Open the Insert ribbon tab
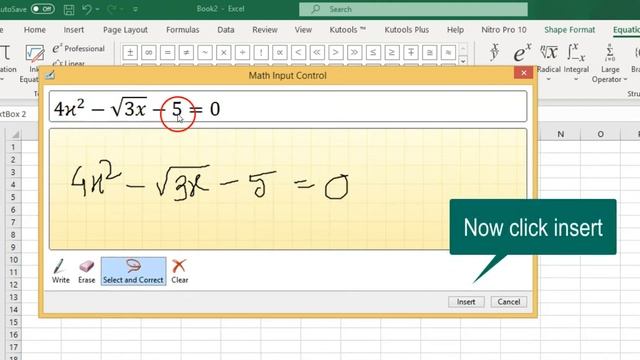The width and height of the screenshot is (640, 360). [73, 30]
